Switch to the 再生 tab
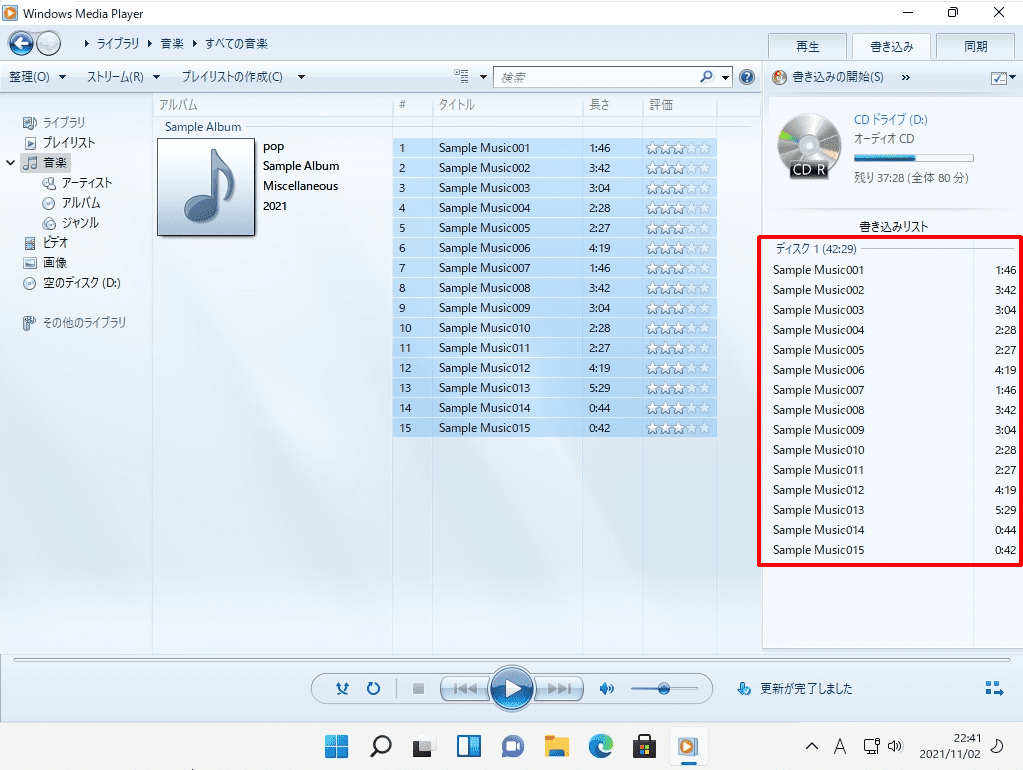This screenshot has width=1023, height=770. click(808, 46)
